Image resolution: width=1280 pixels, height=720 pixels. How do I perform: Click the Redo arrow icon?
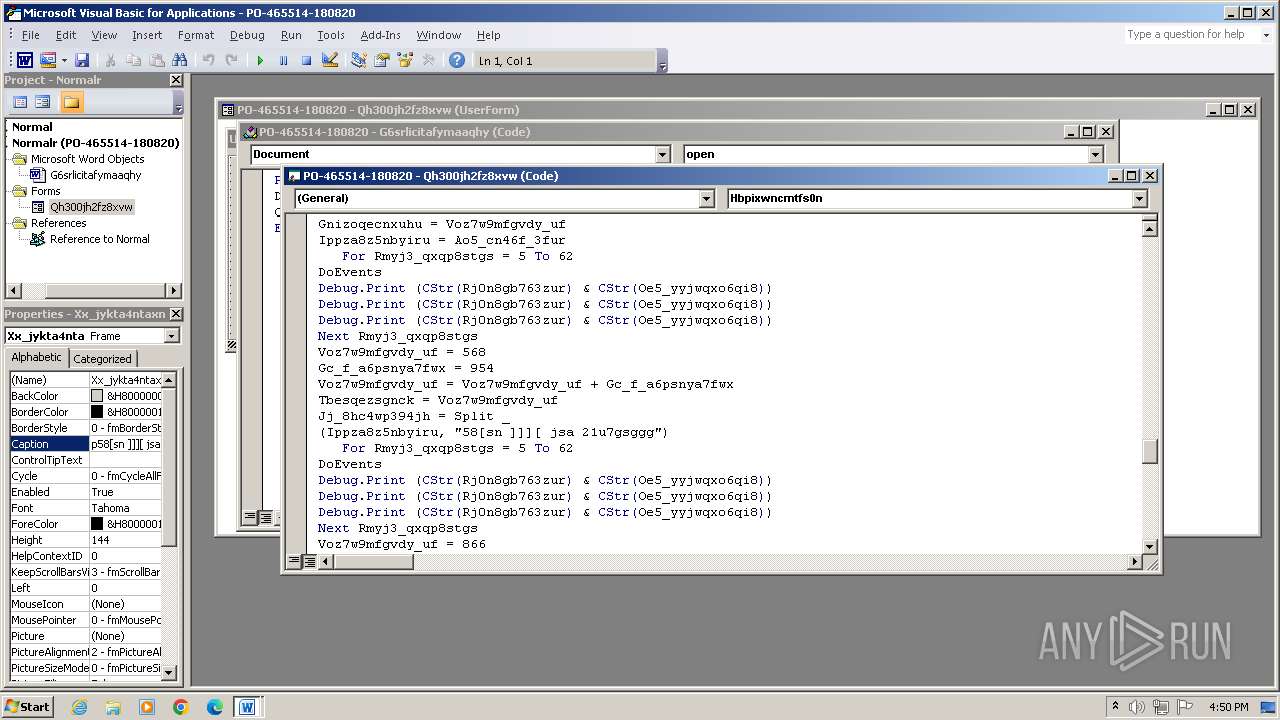[x=231, y=61]
